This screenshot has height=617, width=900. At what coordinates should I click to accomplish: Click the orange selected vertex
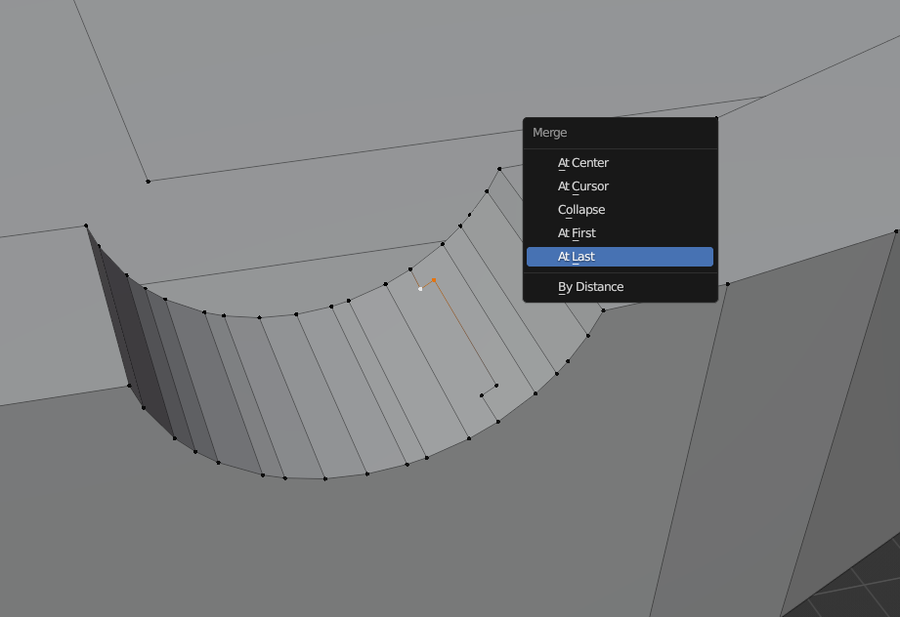click(x=433, y=280)
